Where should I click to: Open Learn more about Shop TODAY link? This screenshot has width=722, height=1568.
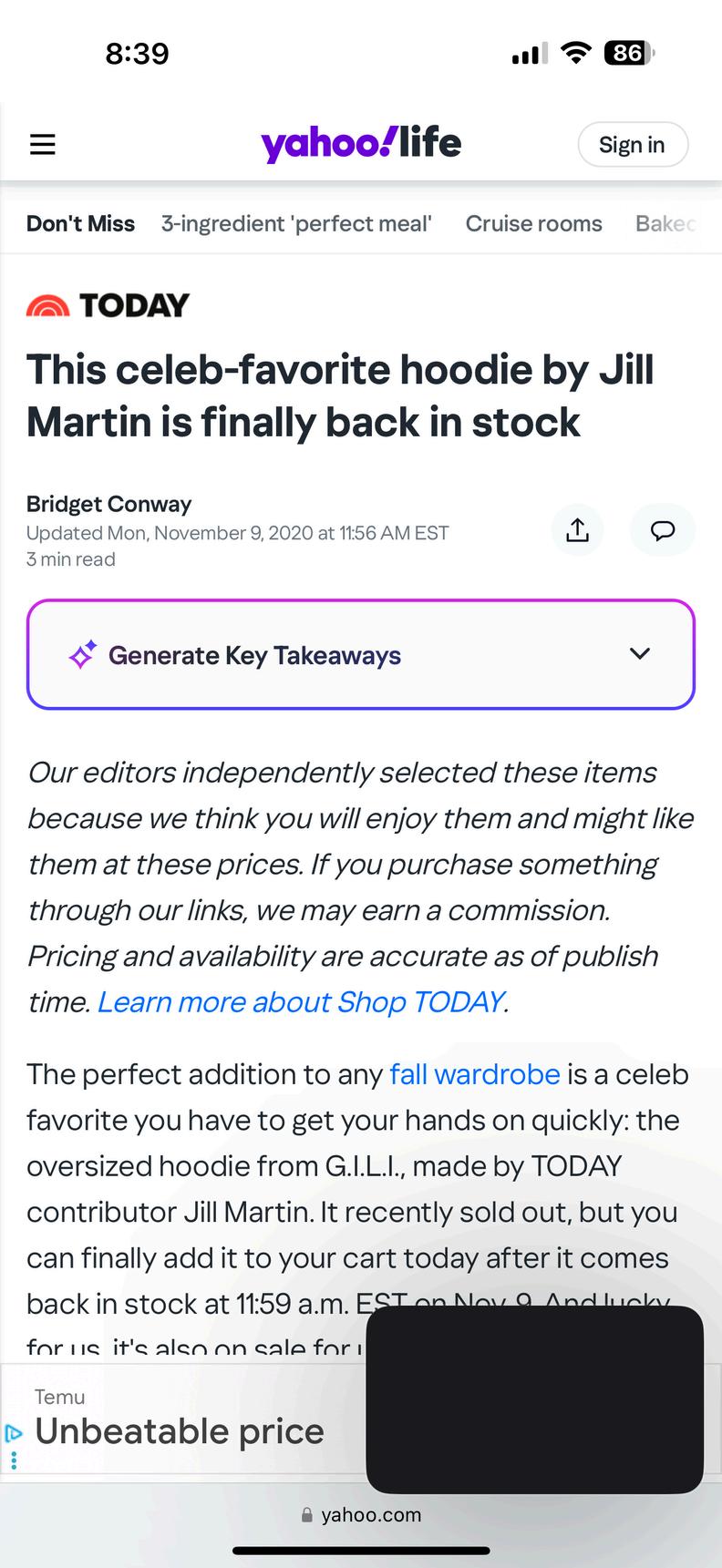click(x=301, y=1001)
